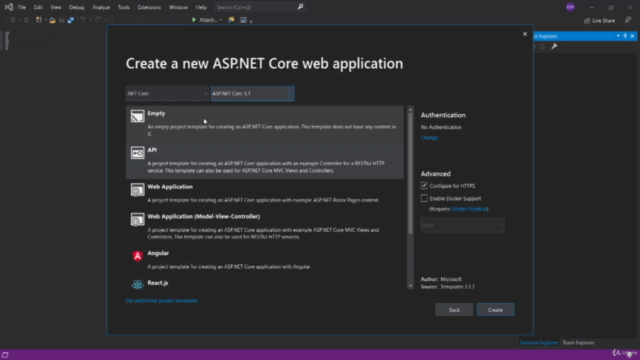Click the search magnifier icon
The image size is (640, 360).
point(300,7)
